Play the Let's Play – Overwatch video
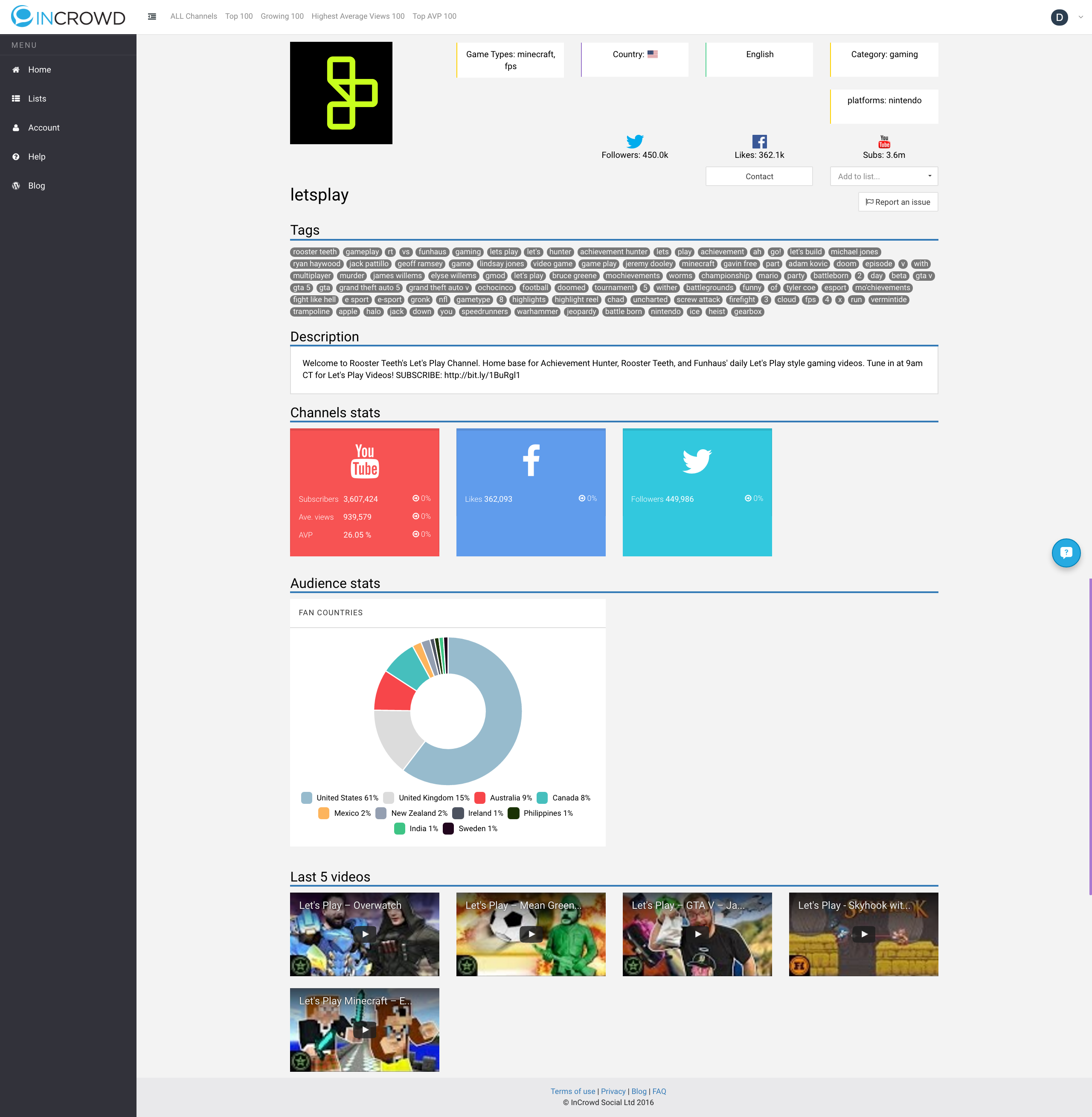The width and height of the screenshot is (1092, 1117). click(364, 934)
